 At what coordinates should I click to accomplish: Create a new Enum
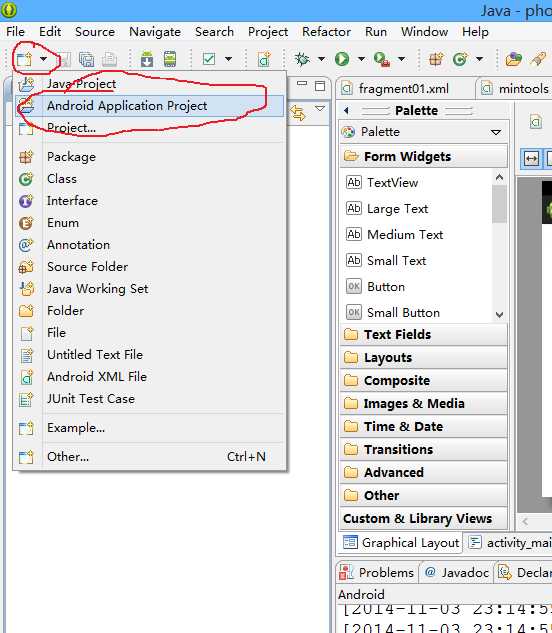[150, 222]
